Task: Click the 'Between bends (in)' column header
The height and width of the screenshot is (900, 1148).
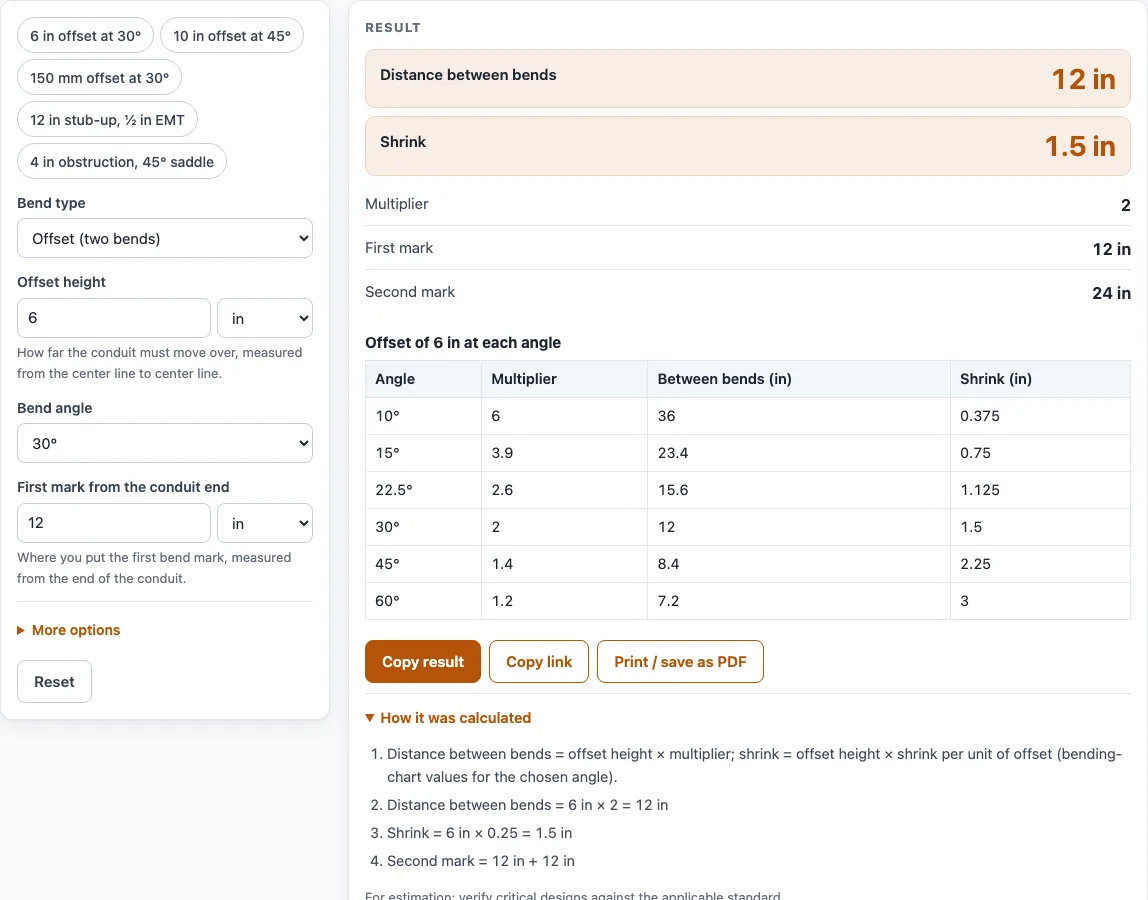Action: point(799,379)
